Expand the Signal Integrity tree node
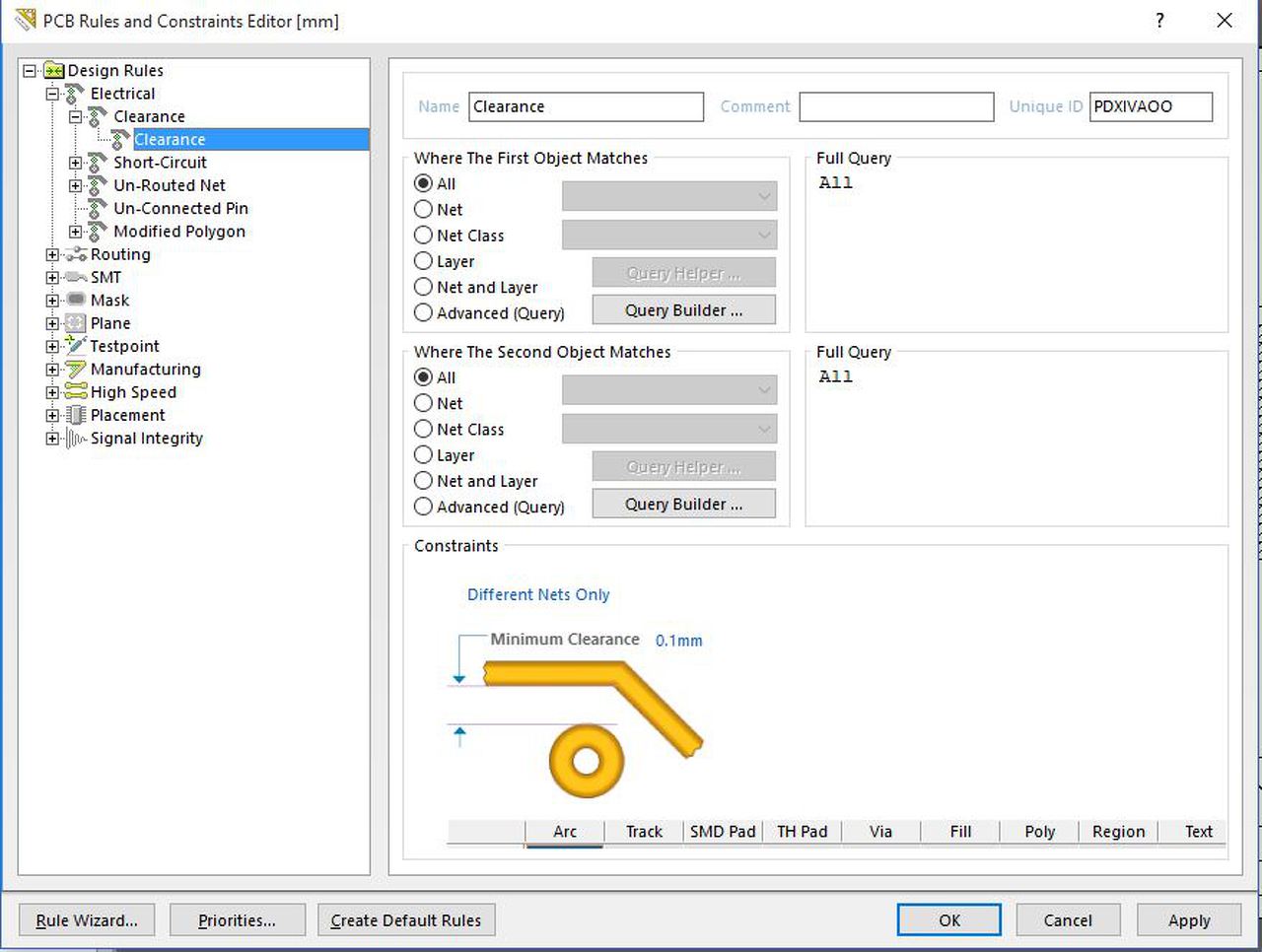Image resolution: width=1262 pixels, height=952 pixels. pyautogui.click(x=52, y=439)
